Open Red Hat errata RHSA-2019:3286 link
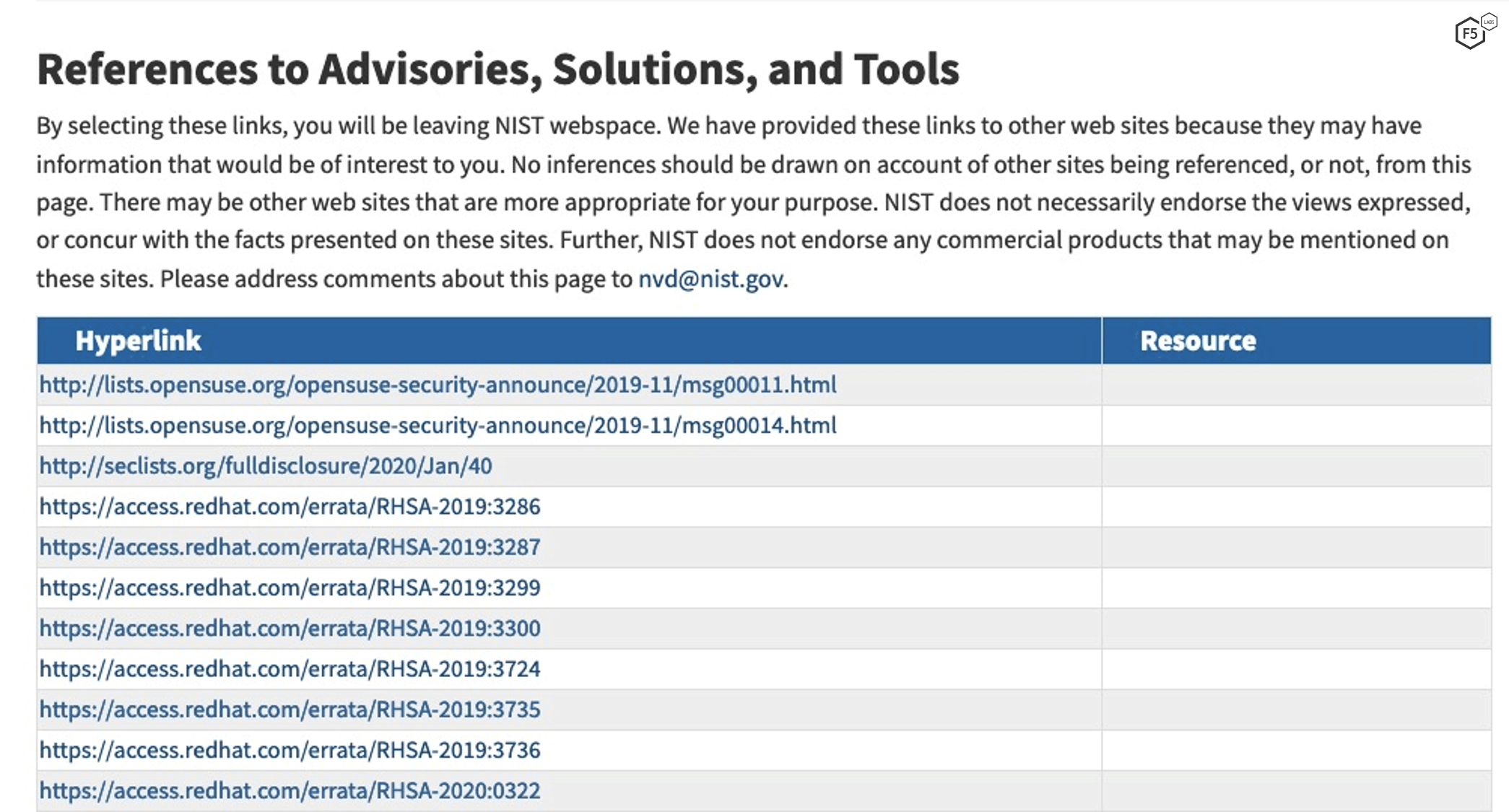 pos(290,506)
